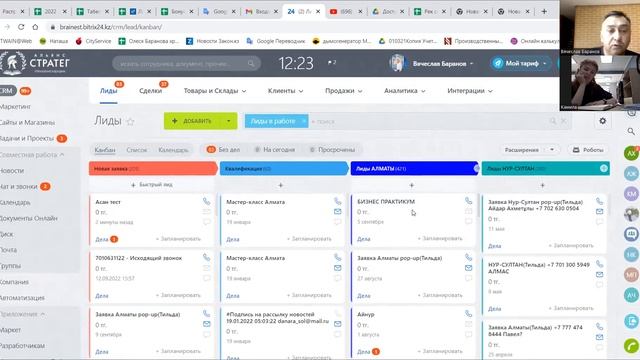Click Быстрый лид in Новая заявка column
The width and height of the screenshot is (640, 360).
point(151,184)
